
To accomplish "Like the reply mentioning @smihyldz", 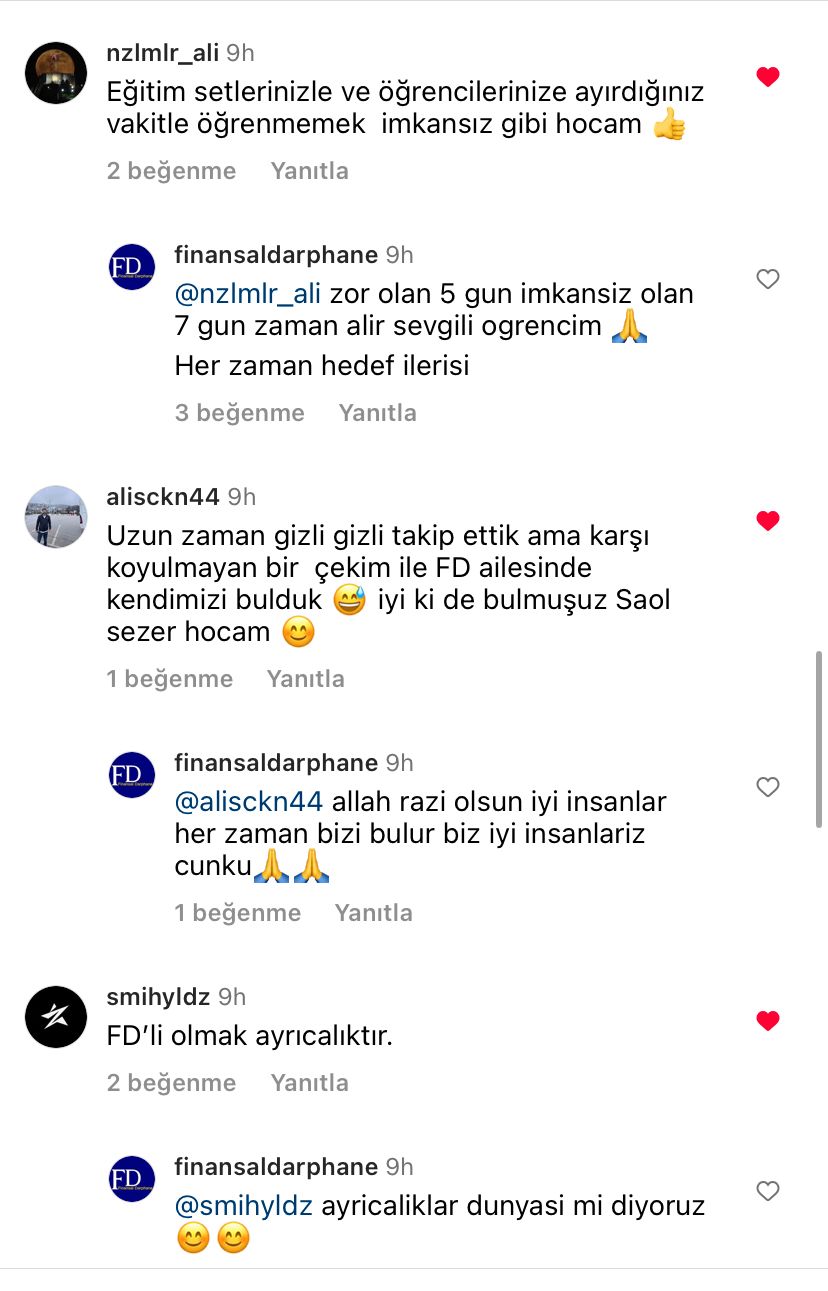I will pyautogui.click(x=768, y=1192).
